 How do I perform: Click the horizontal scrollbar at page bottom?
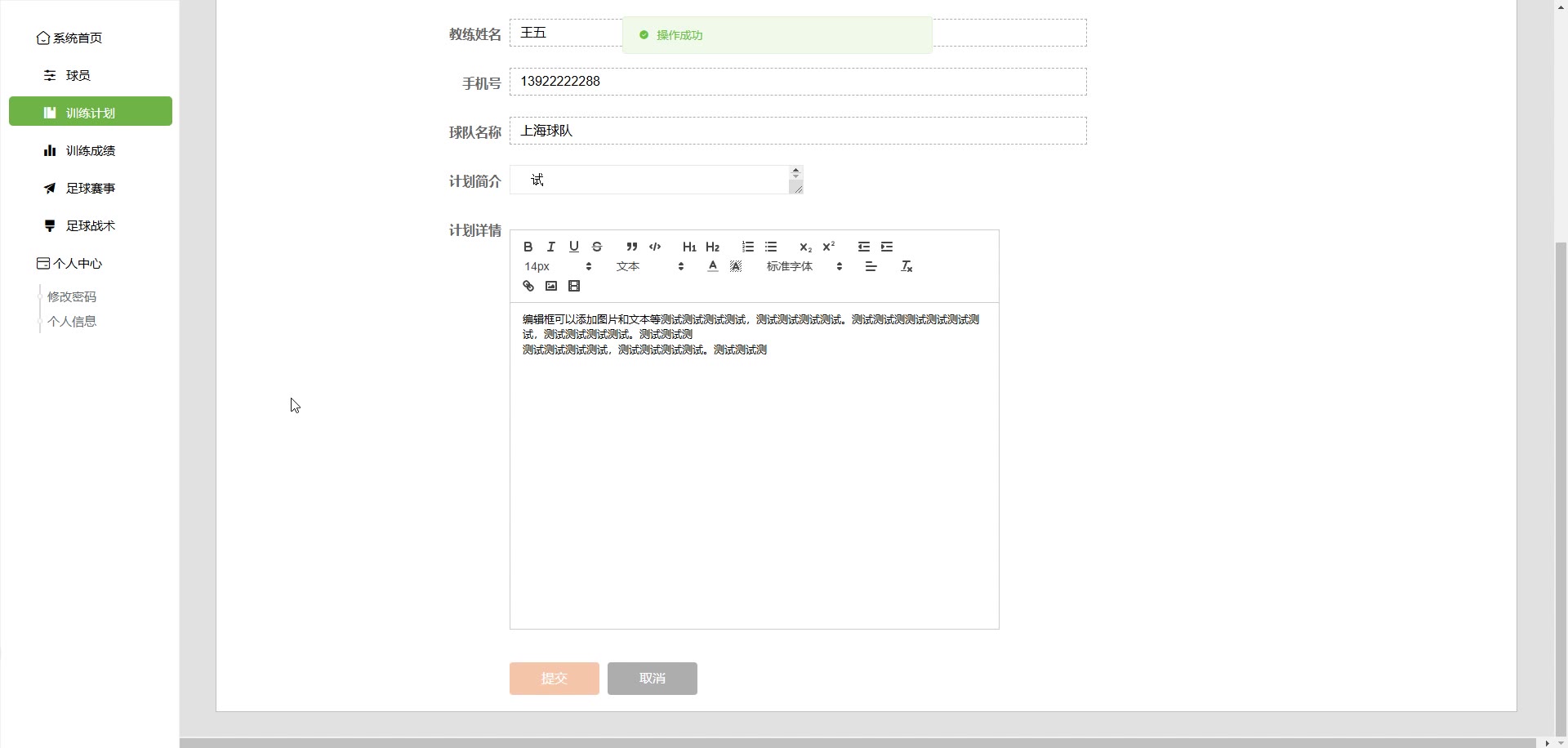(x=857, y=743)
